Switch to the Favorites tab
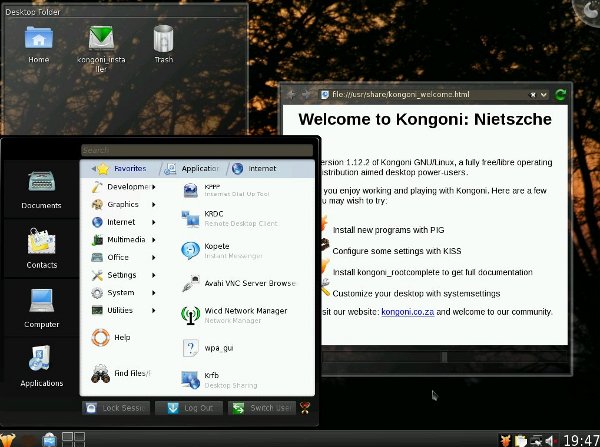Viewport: 600px width, 447px height. [x=120, y=168]
